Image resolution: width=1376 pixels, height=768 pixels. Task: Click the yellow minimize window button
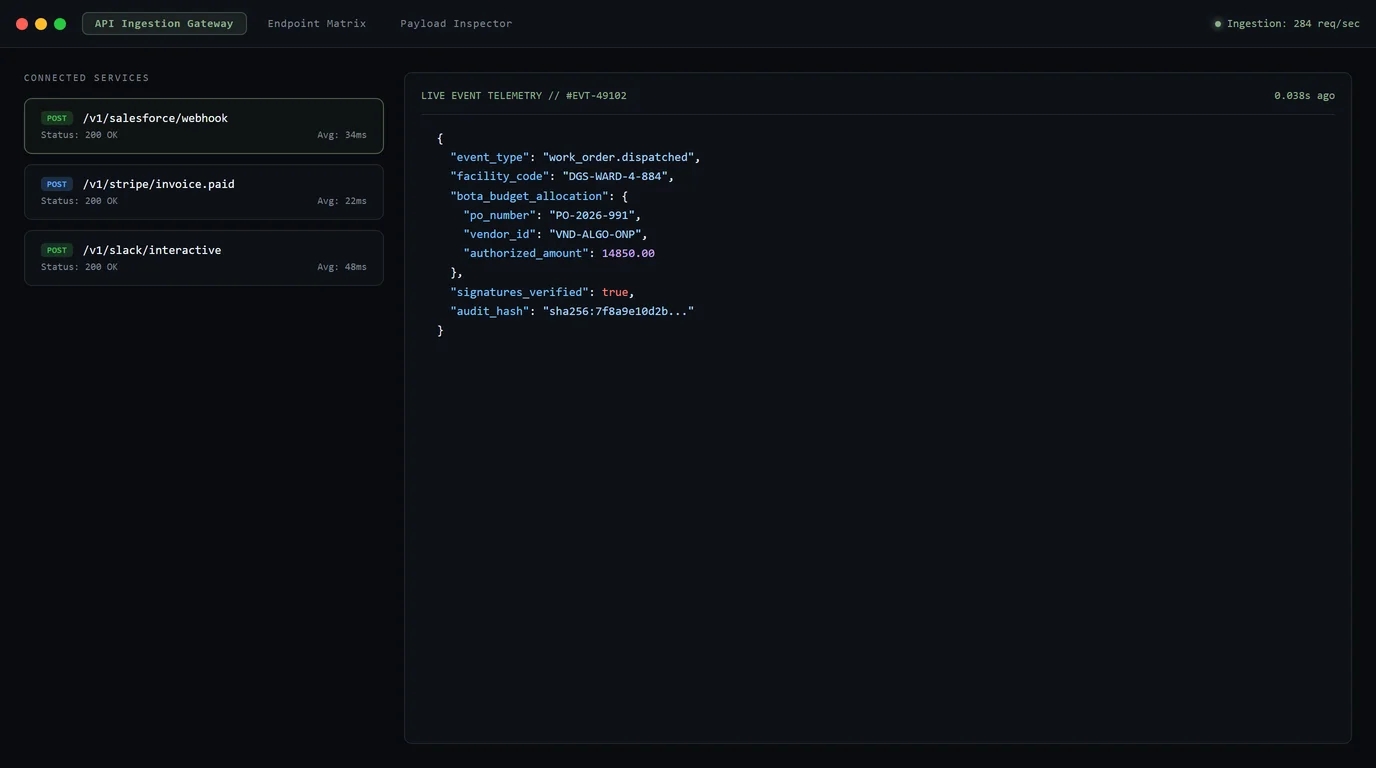pyautogui.click(x=41, y=24)
